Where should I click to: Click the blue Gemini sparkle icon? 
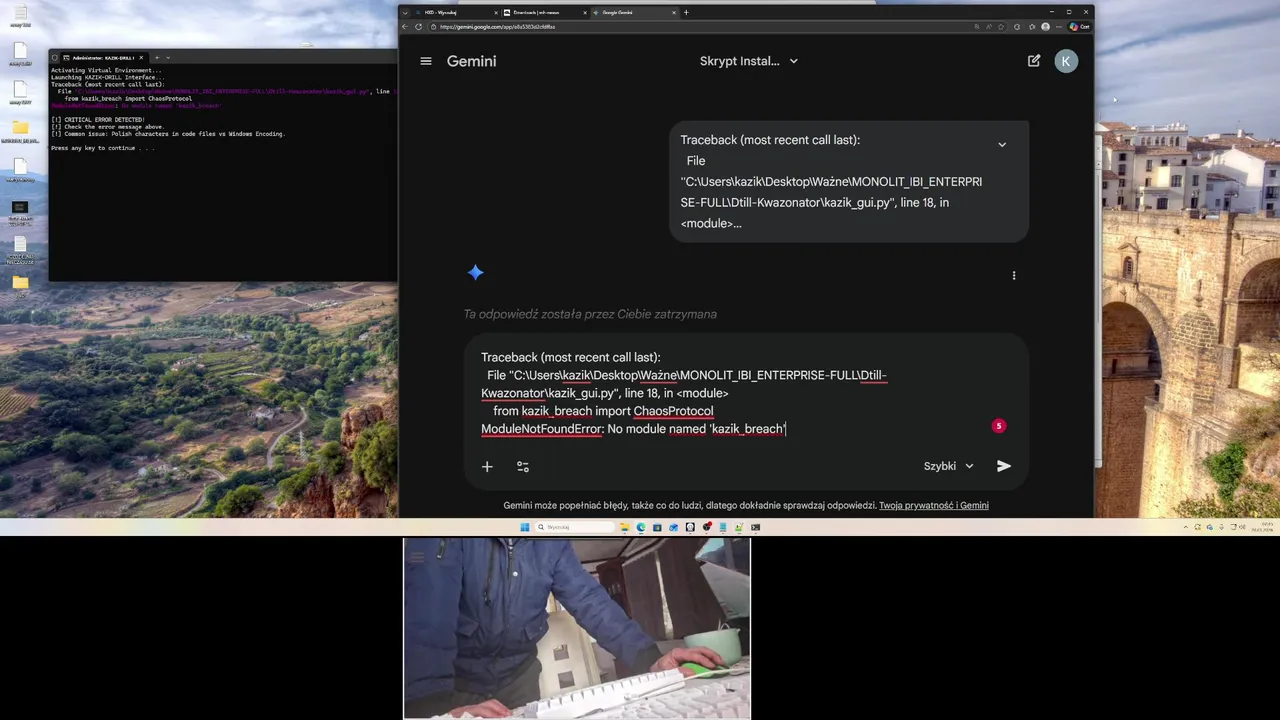(476, 272)
